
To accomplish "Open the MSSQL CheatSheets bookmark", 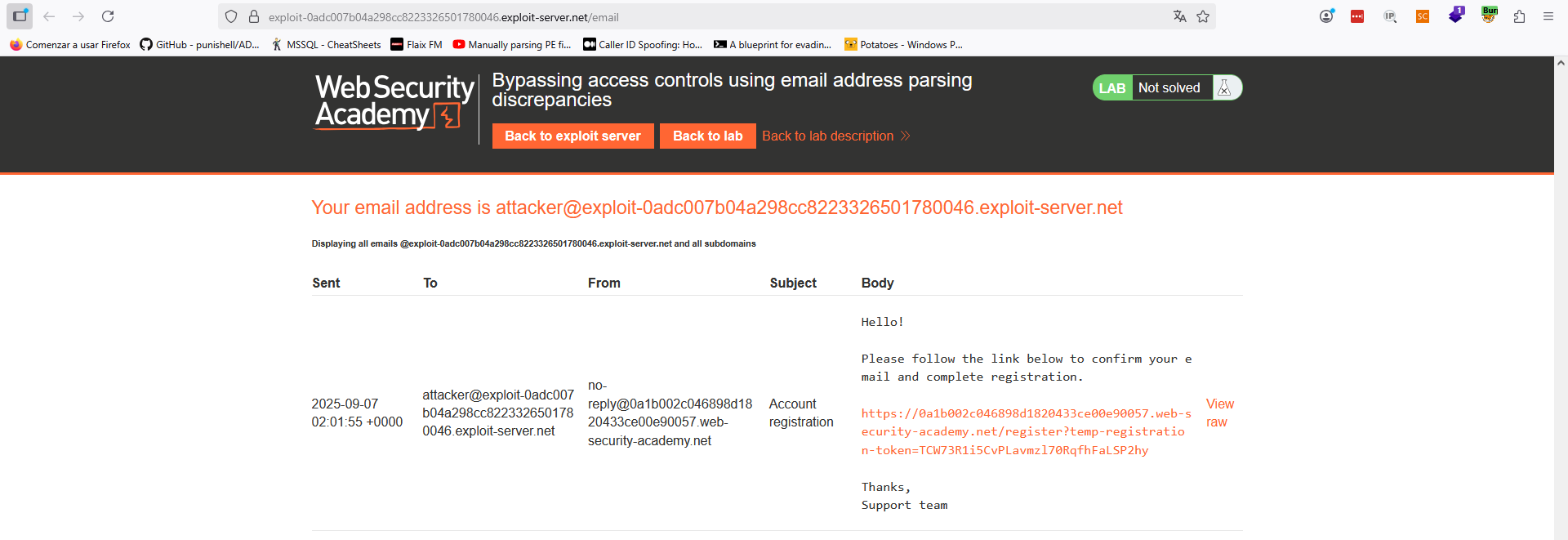I will point(327,45).
